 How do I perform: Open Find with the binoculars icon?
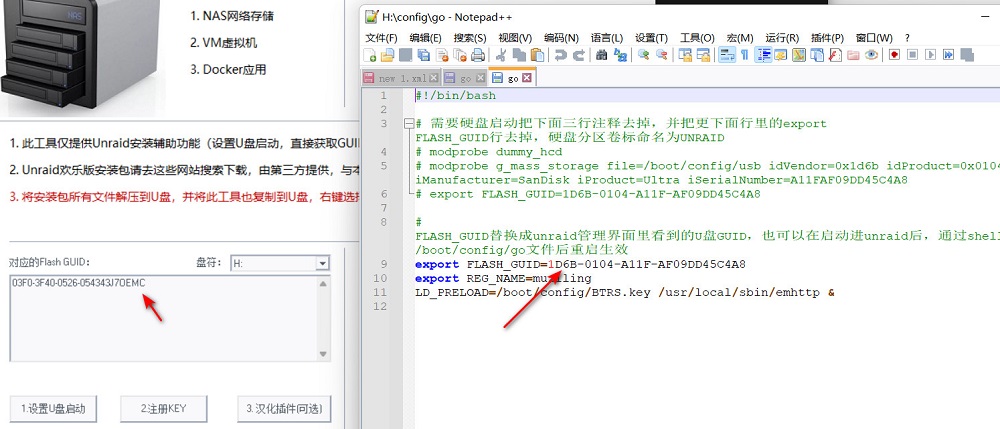[x=601, y=55]
